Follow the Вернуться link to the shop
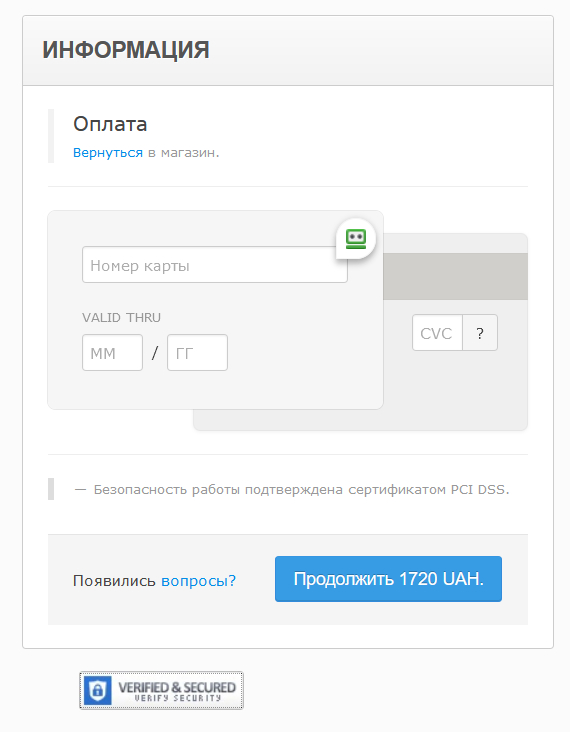This screenshot has width=570, height=732. click(108, 153)
